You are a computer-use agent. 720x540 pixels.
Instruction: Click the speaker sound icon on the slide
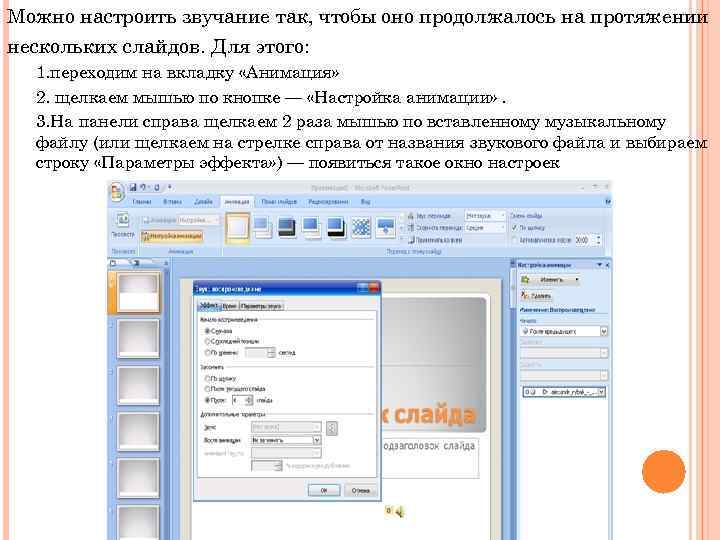[399, 511]
